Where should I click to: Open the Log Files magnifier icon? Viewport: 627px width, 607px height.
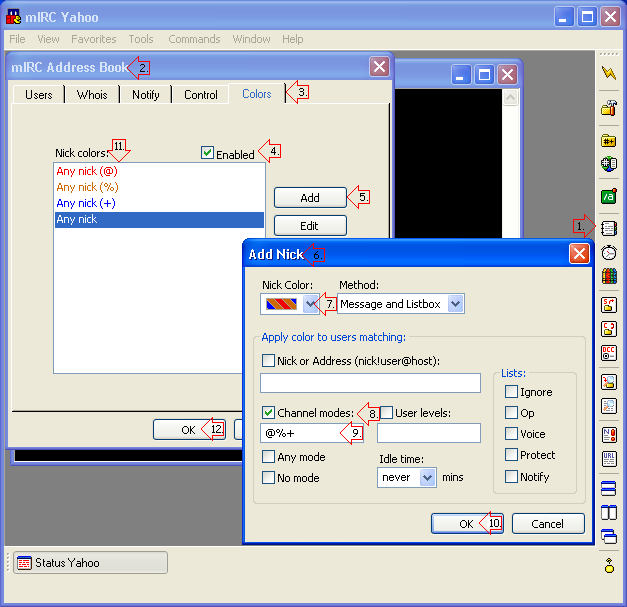609,406
